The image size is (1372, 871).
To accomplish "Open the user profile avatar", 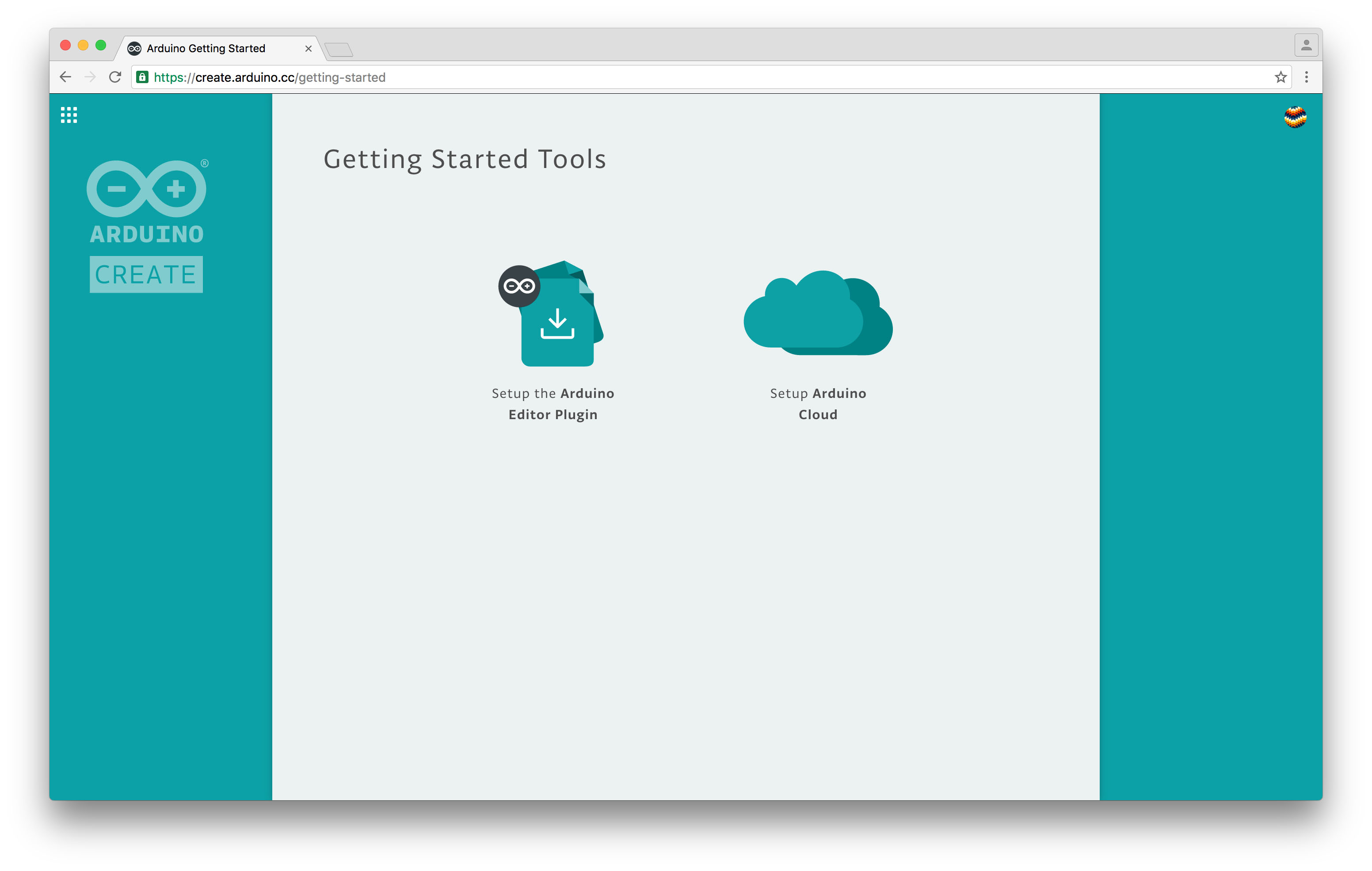I will (x=1295, y=117).
